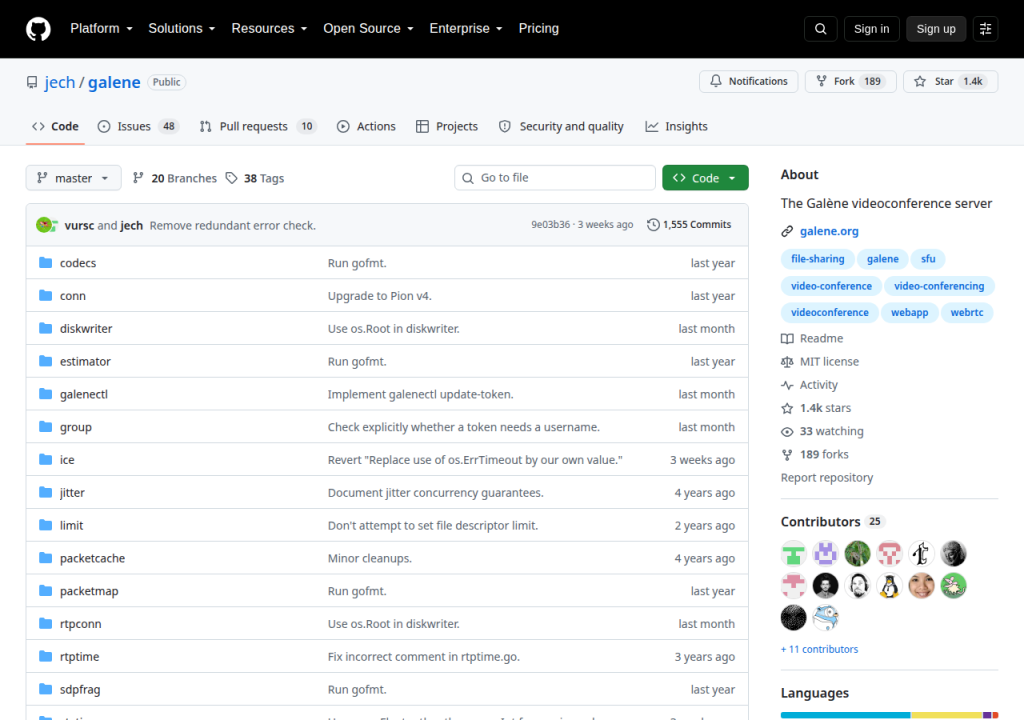
Task: Click vursc's avatar in latest commit
Action: click(x=44, y=225)
